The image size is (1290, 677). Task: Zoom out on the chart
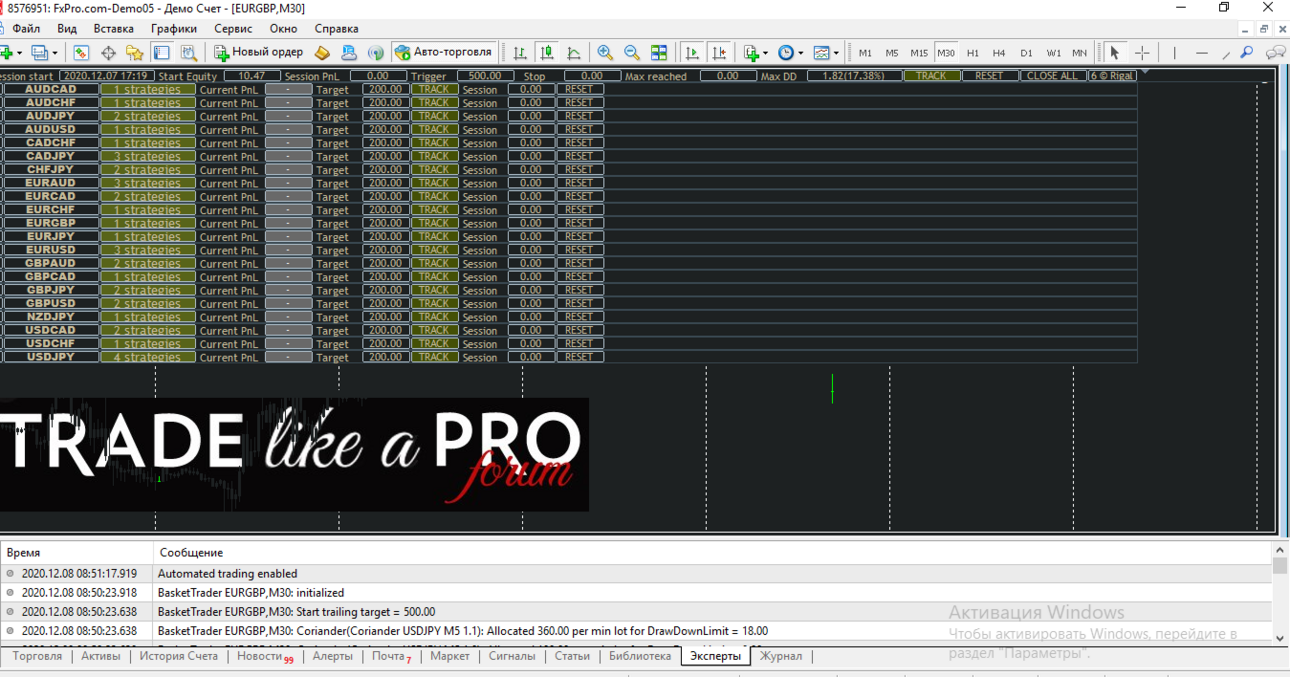632,53
